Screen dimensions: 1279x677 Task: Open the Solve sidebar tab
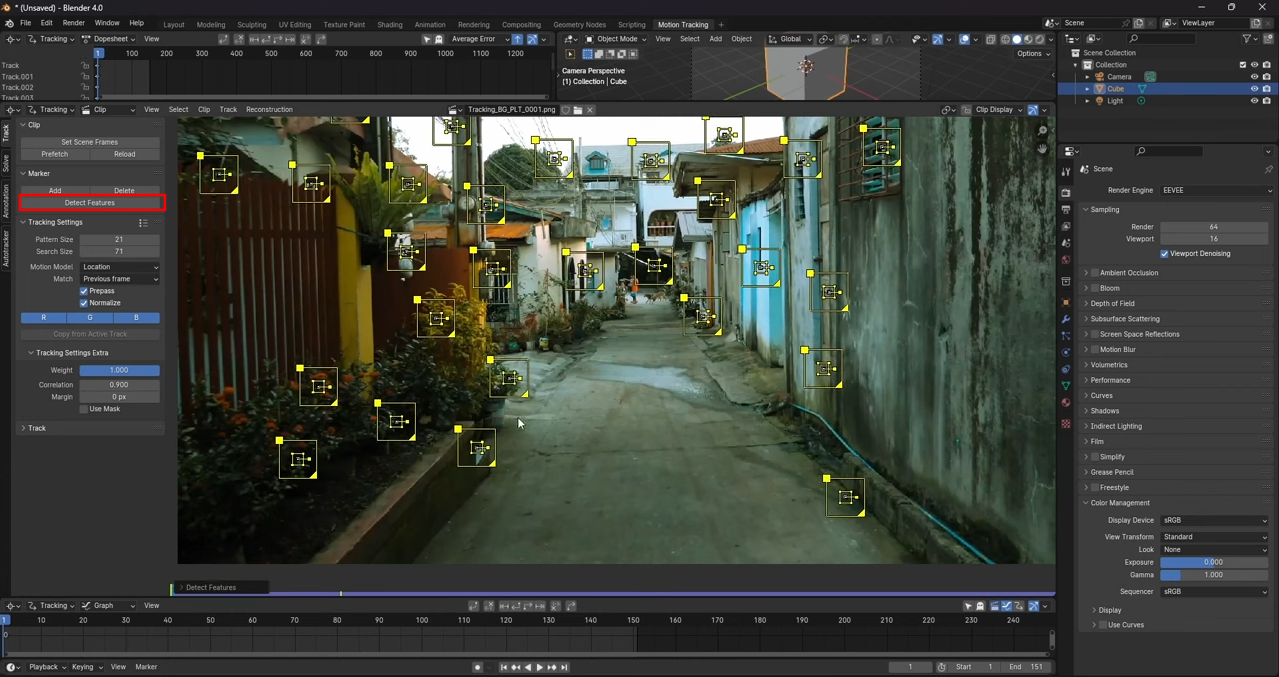(6, 163)
